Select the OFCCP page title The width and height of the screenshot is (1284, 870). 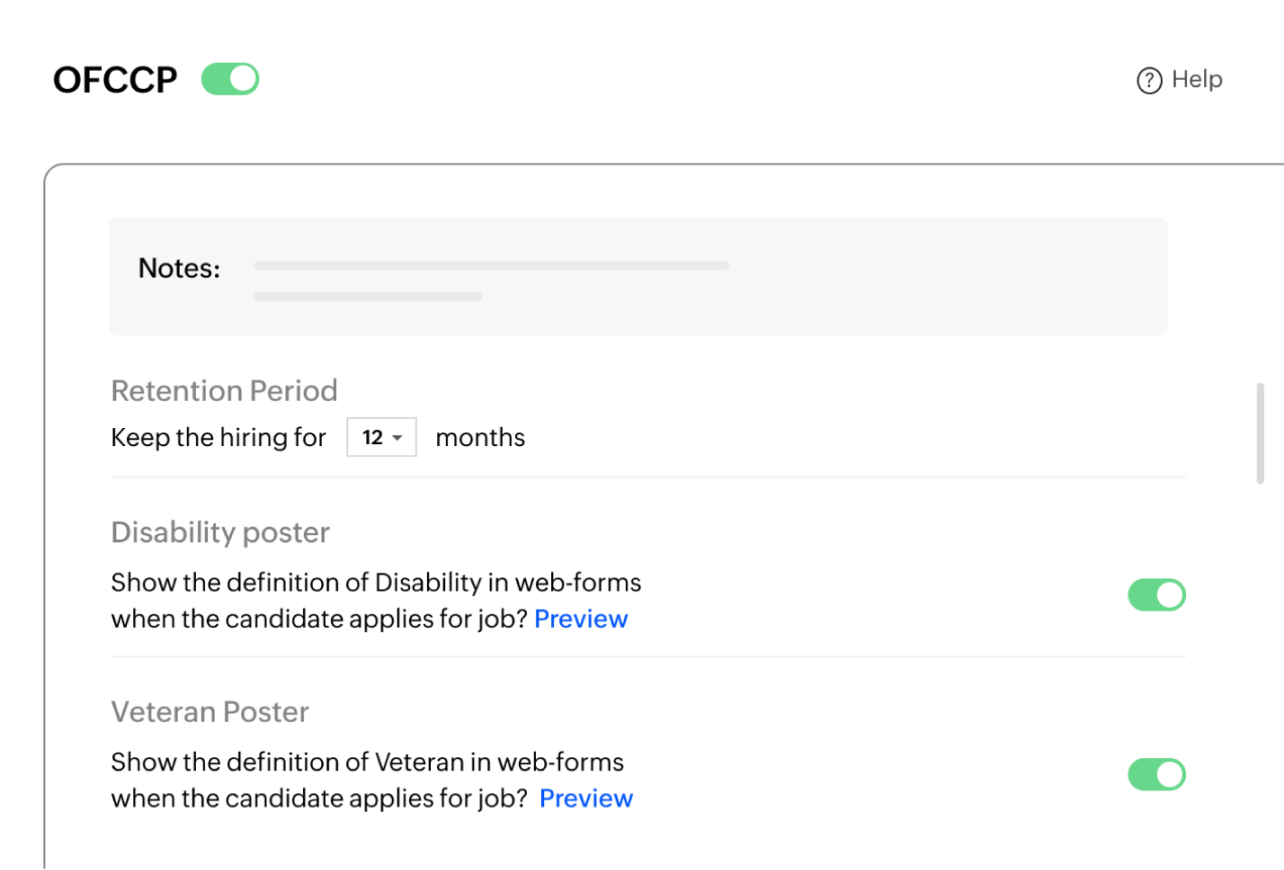(x=115, y=80)
